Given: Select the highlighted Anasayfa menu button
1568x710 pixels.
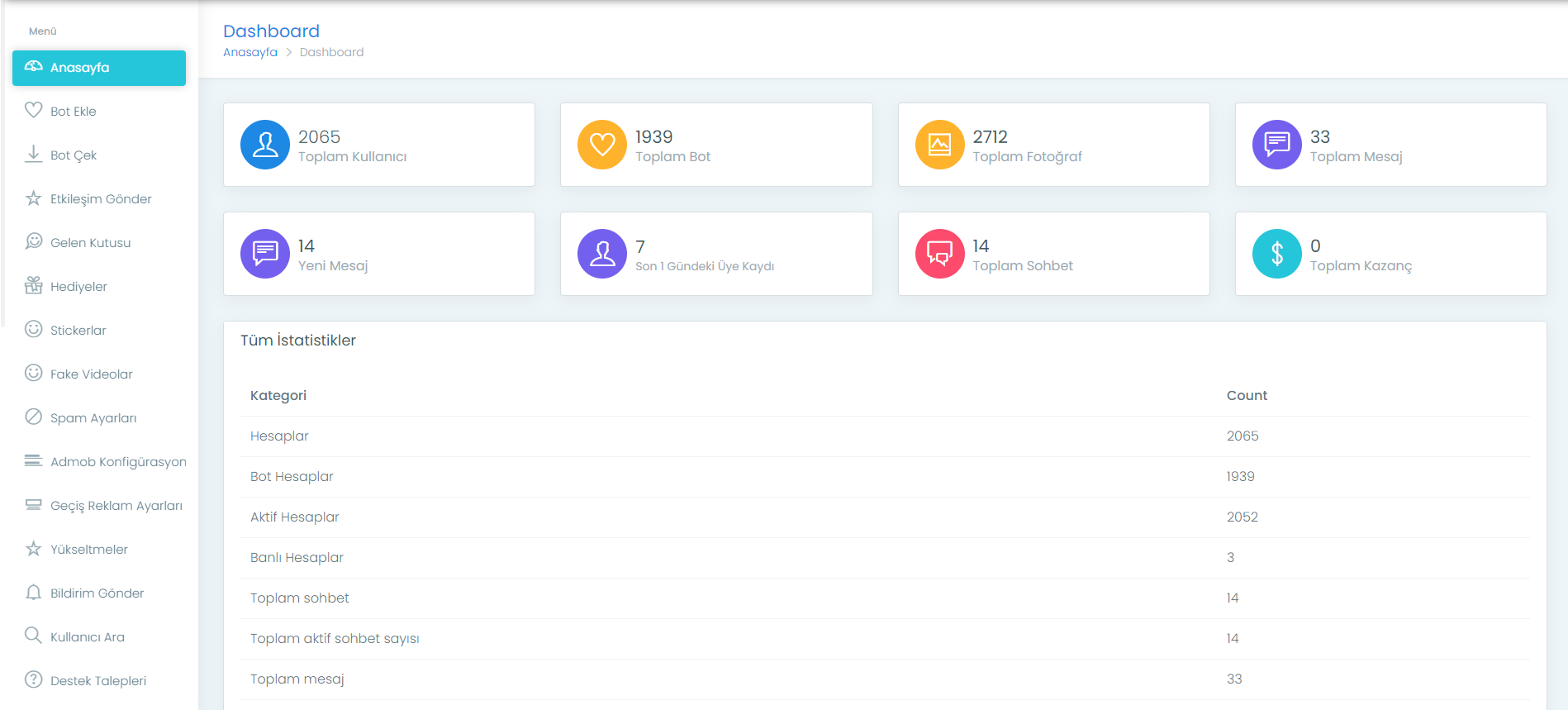Looking at the screenshot, I should point(99,68).
